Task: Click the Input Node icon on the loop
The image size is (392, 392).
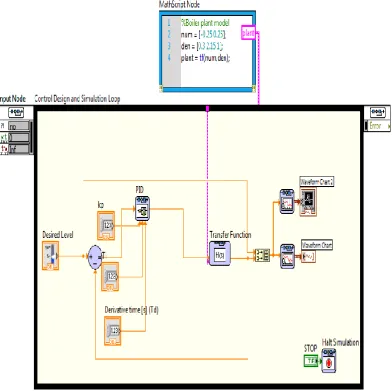Action: (16, 112)
